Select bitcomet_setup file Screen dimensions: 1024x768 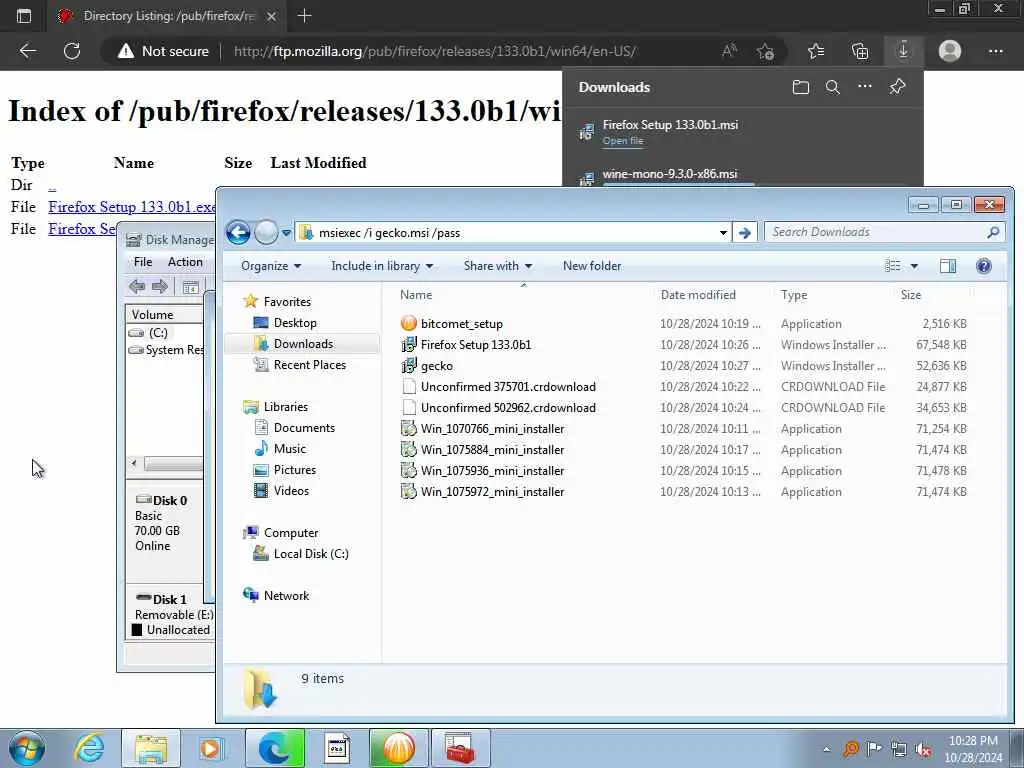click(462, 324)
